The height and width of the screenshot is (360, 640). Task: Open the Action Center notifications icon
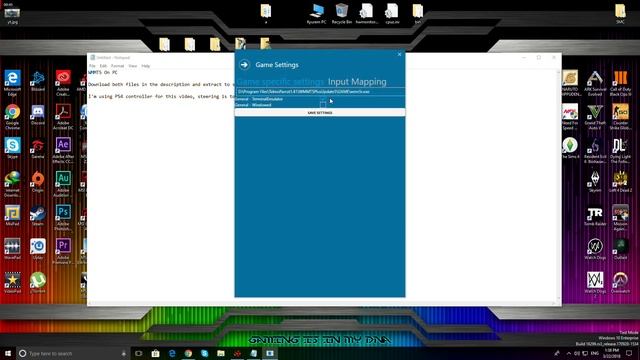pyautogui.click(x=629, y=353)
